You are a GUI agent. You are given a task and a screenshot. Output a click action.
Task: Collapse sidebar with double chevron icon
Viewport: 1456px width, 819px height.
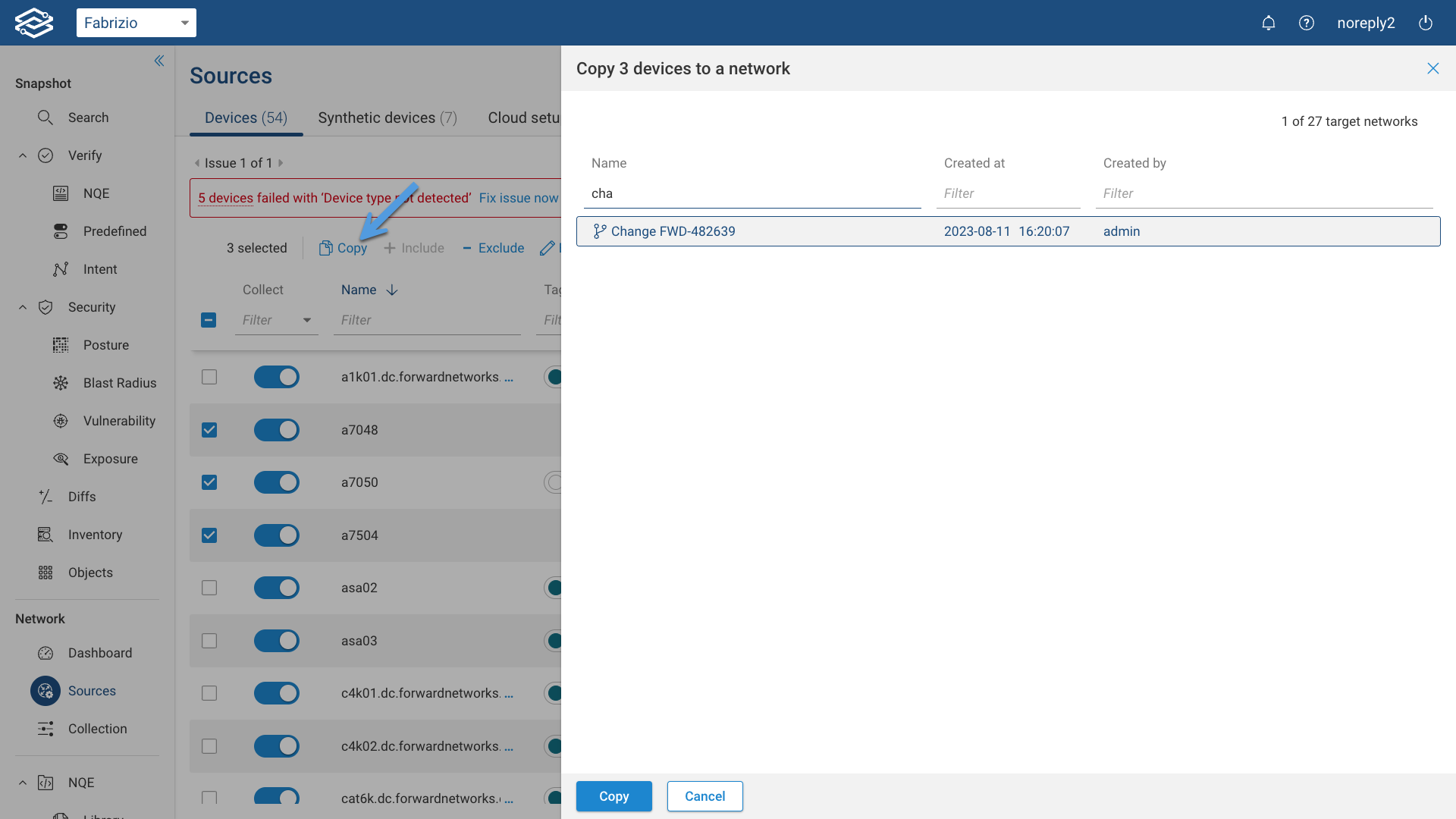pos(159,61)
